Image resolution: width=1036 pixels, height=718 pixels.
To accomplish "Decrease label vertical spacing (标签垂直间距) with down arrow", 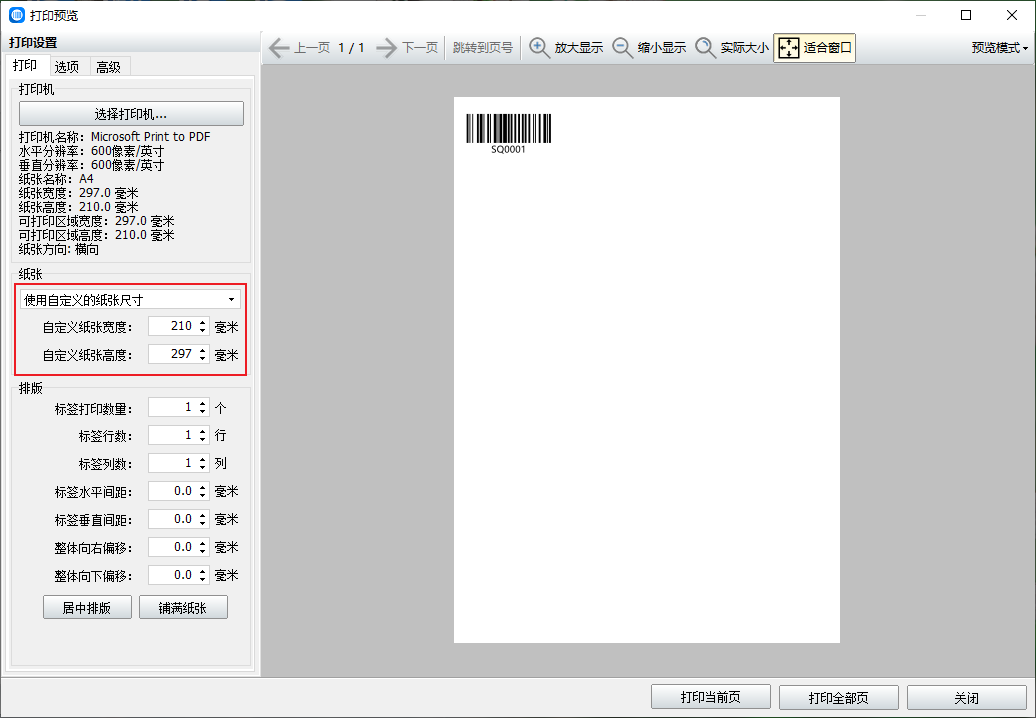I will point(202,523).
